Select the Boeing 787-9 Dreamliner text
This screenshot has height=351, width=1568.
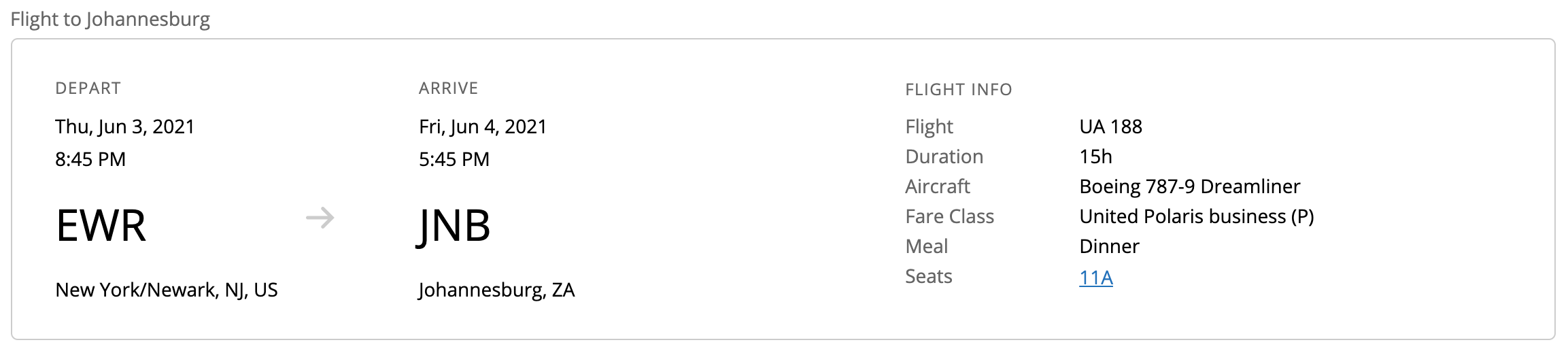click(x=1189, y=186)
